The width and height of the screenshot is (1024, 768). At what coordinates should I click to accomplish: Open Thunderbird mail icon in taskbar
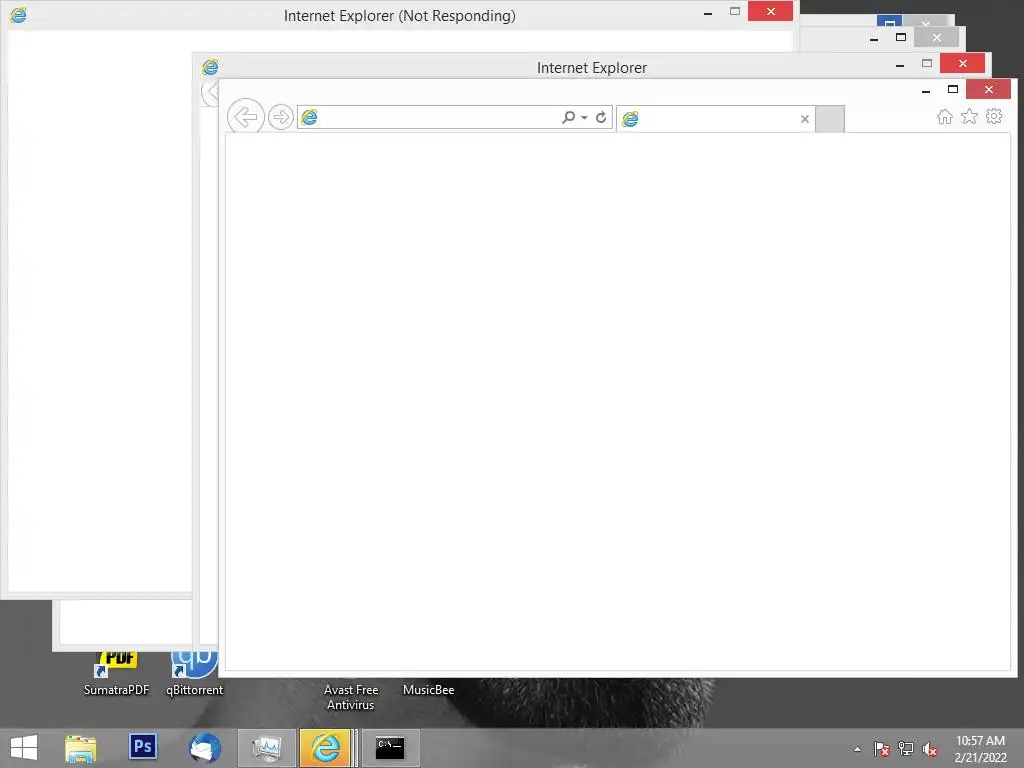coord(205,748)
